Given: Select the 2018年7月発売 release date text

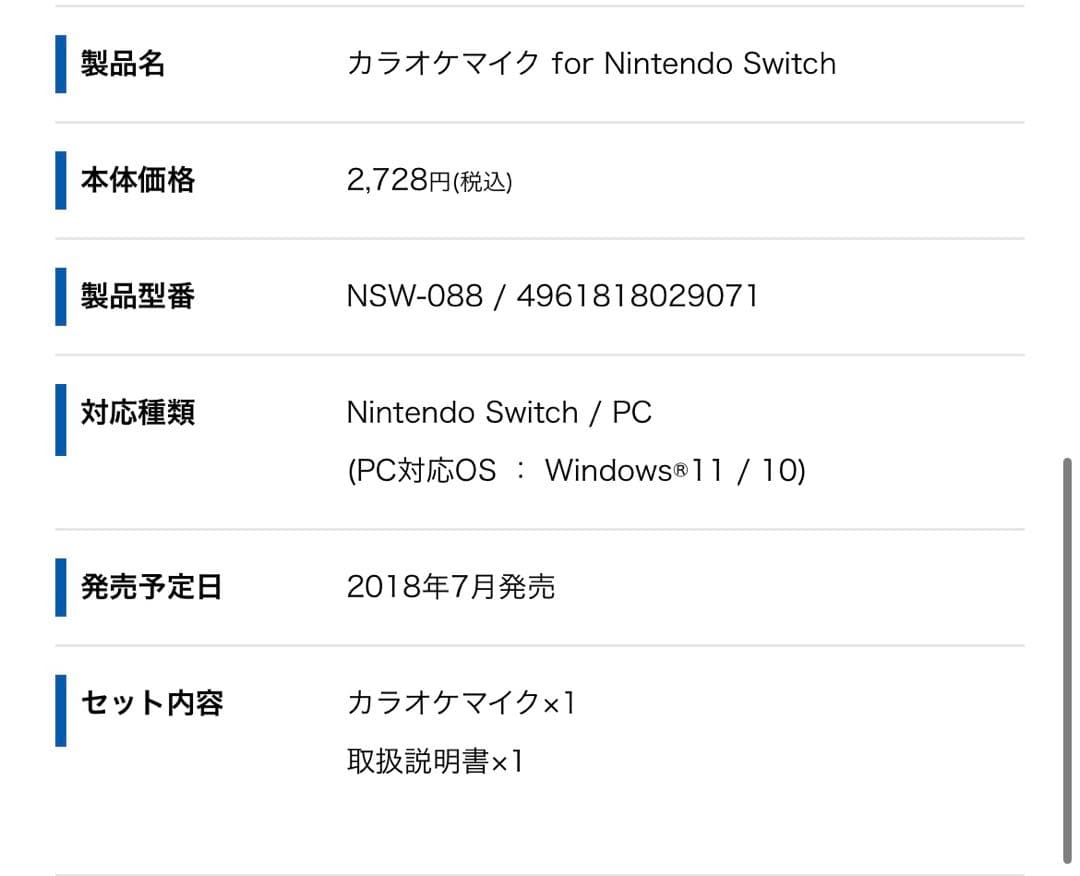Looking at the screenshot, I should (450, 587).
